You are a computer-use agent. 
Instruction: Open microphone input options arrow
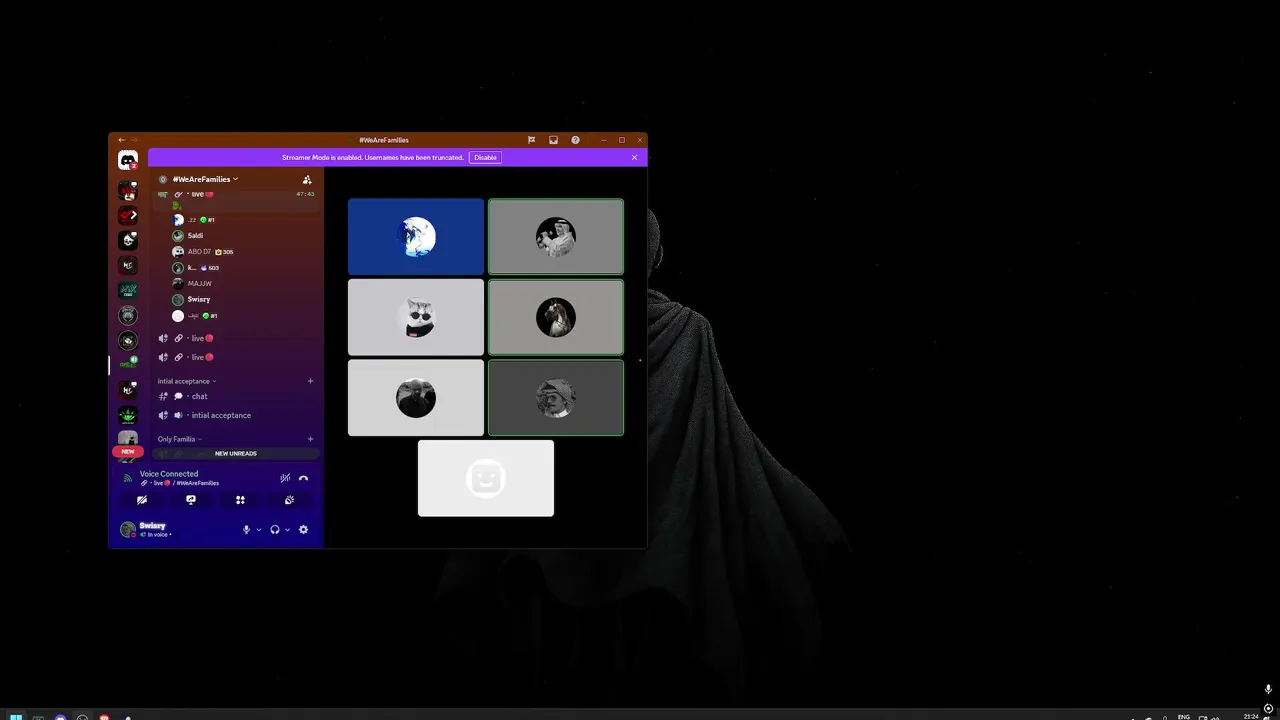click(x=259, y=530)
